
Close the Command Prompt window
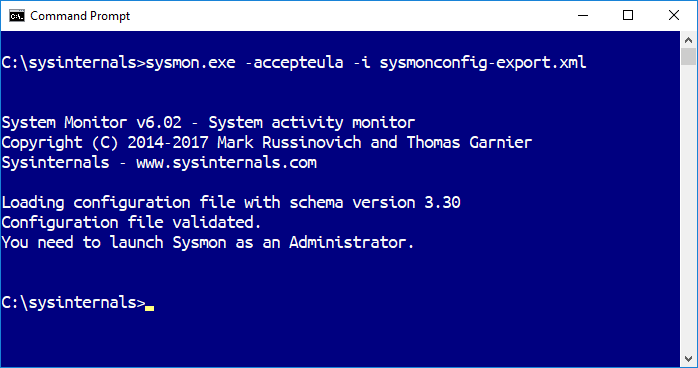tap(674, 16)
